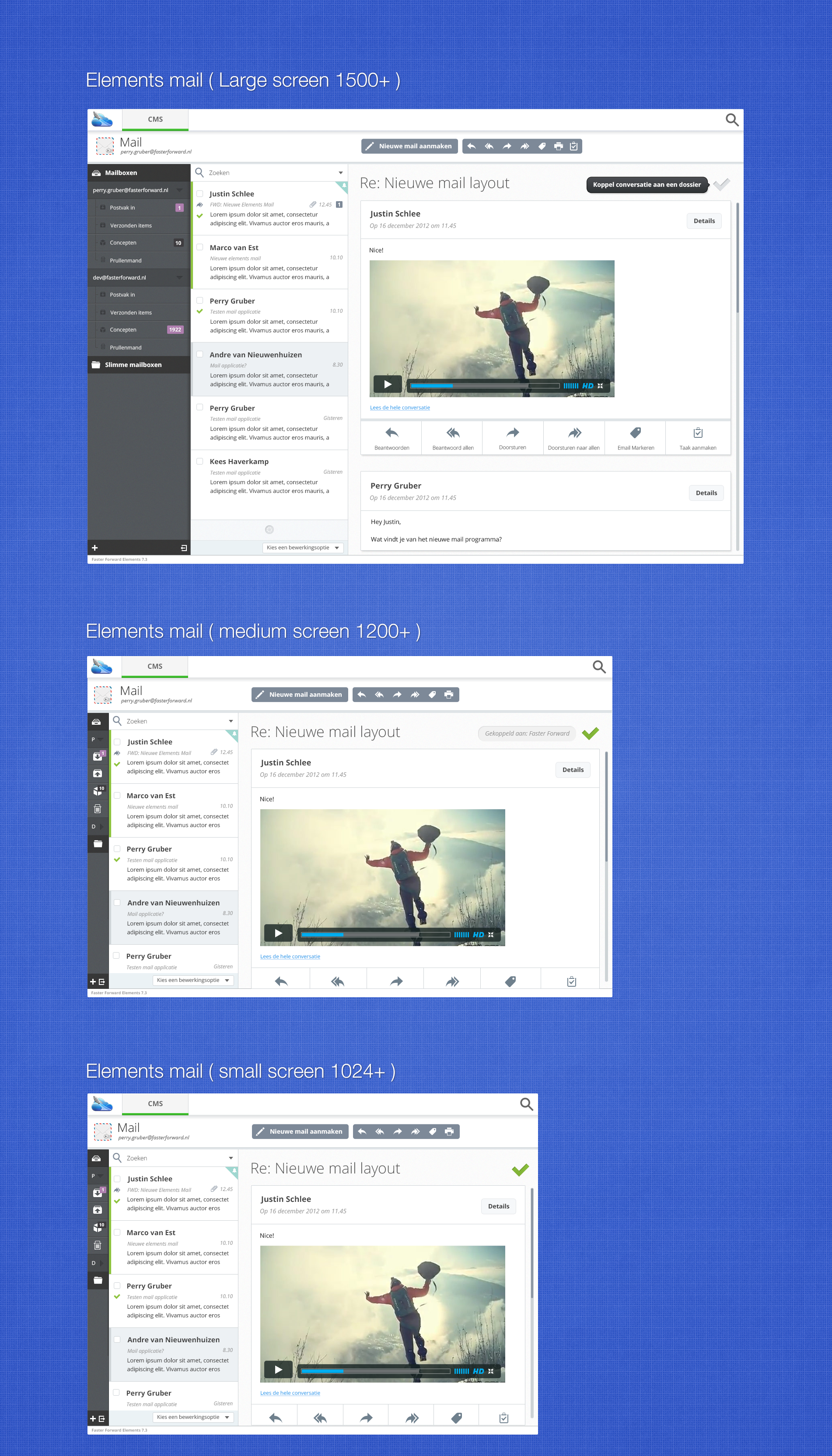Click the search magnifier in large screen header

point(732,119)
